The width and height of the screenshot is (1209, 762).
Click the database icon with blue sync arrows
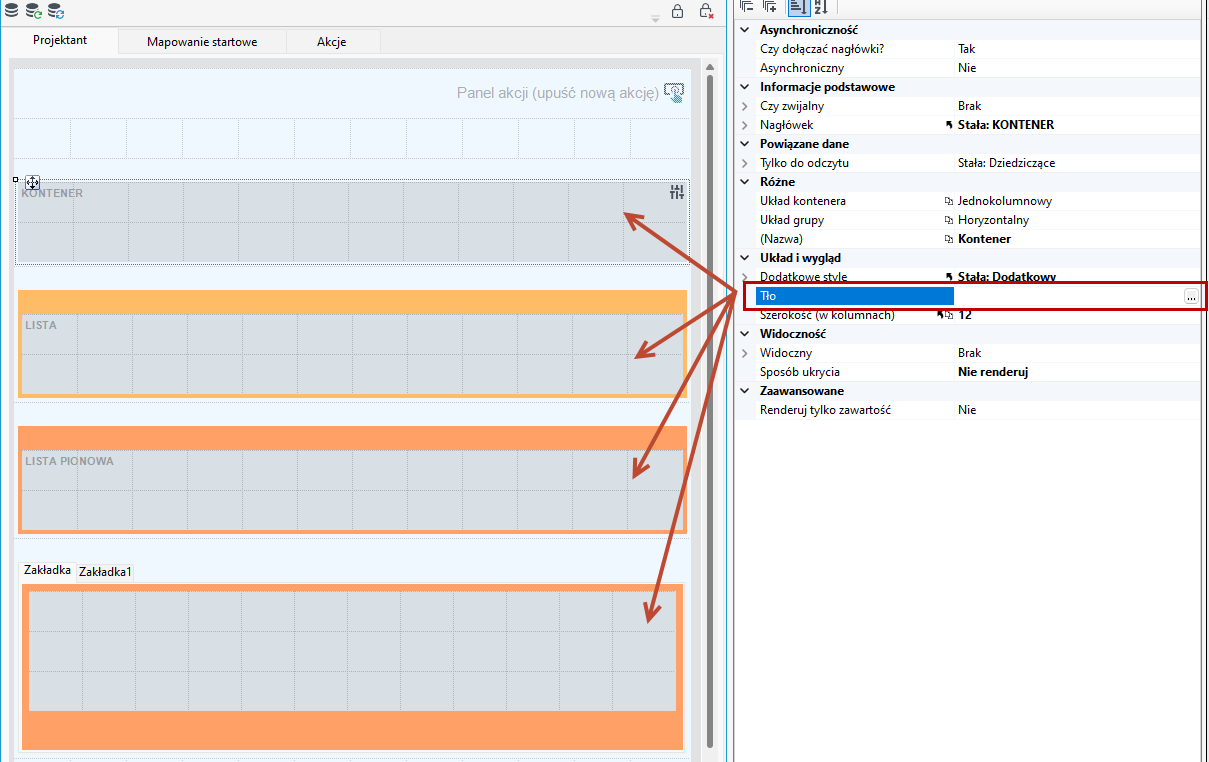tap(56, 11)
